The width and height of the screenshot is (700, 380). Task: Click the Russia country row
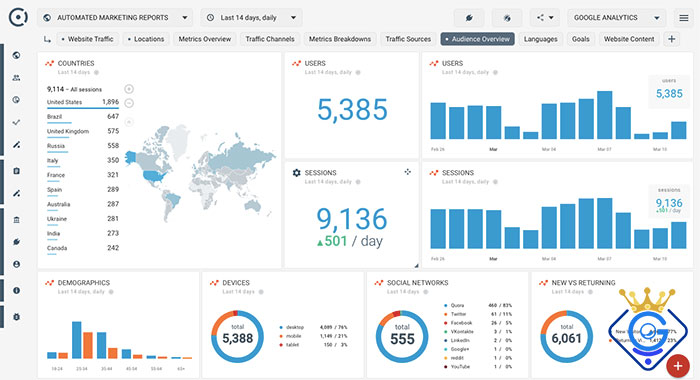[x=83, y=146]
